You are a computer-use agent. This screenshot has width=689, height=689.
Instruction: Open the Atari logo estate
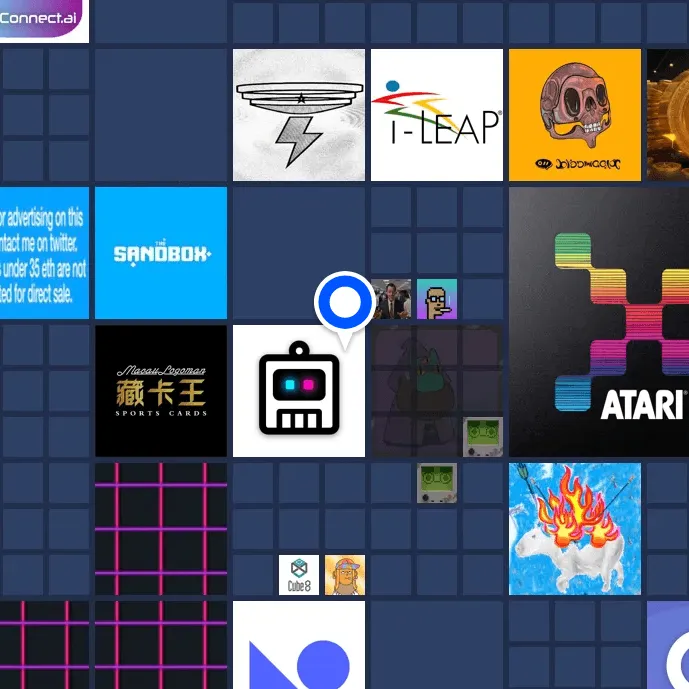pyautogui.click(x=599, y=322)
